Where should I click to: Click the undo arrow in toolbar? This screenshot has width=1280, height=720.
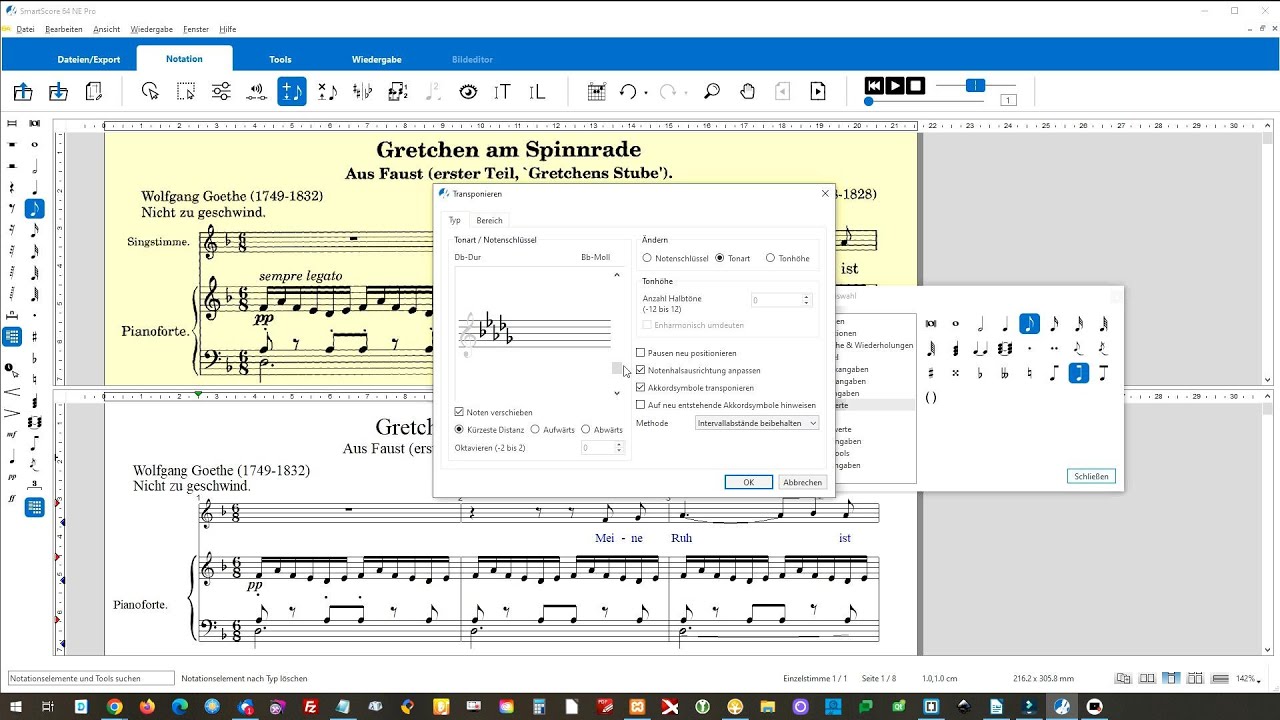(x=627, y=92)
